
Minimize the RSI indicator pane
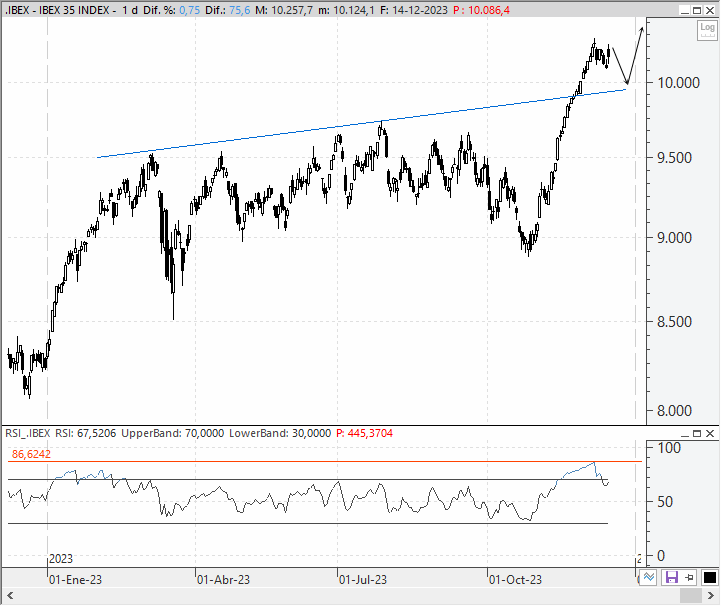tap(685, 434)
